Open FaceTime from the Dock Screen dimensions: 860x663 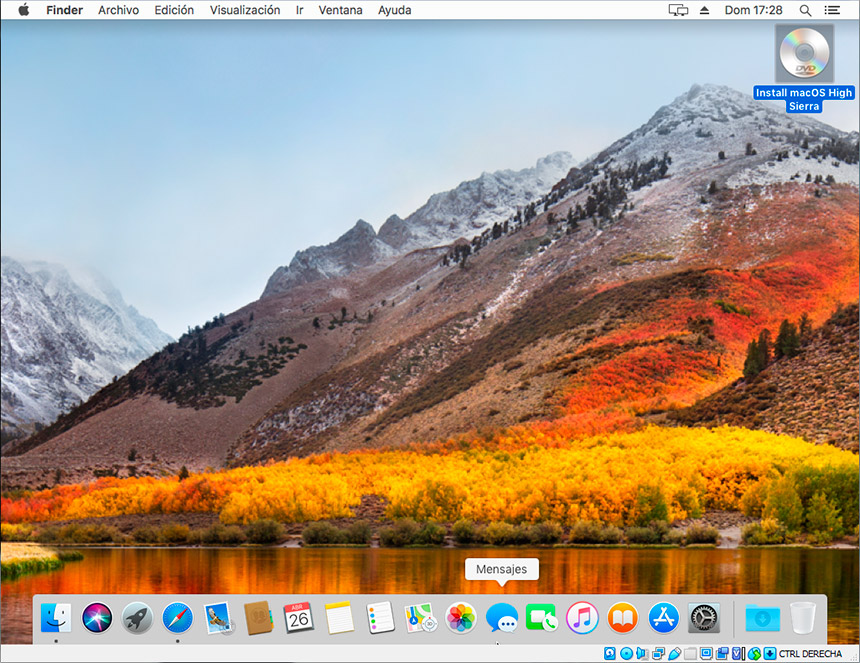click(542, 617)
